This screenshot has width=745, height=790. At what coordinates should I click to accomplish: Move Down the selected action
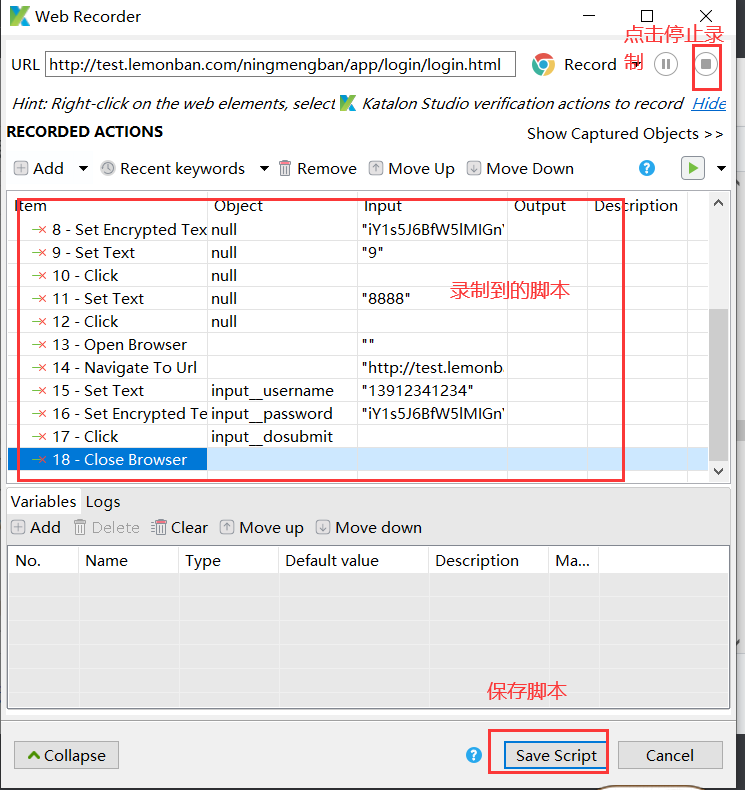click(520, 168)
